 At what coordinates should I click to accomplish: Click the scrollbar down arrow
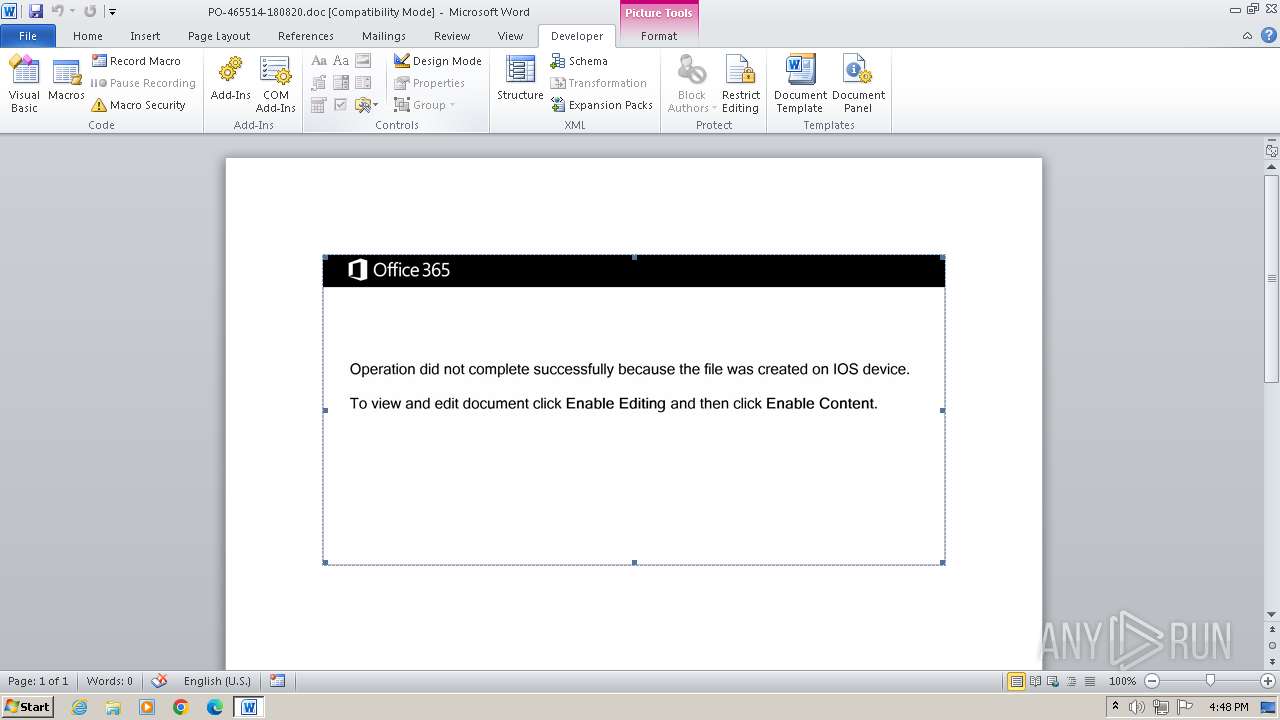pyautogui.click(x=1272, y=615)
